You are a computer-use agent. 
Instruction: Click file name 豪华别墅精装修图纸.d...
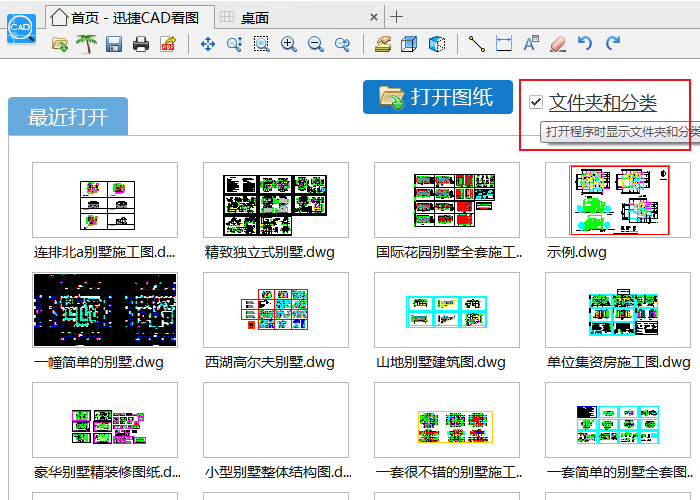click(x=107, y=472)
